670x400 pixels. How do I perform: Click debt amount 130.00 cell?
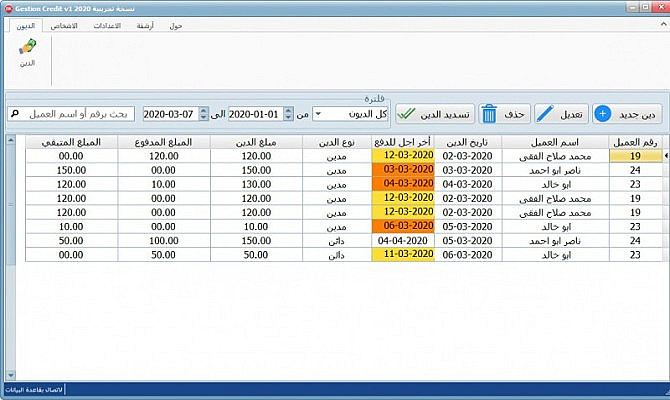point(256,184)
